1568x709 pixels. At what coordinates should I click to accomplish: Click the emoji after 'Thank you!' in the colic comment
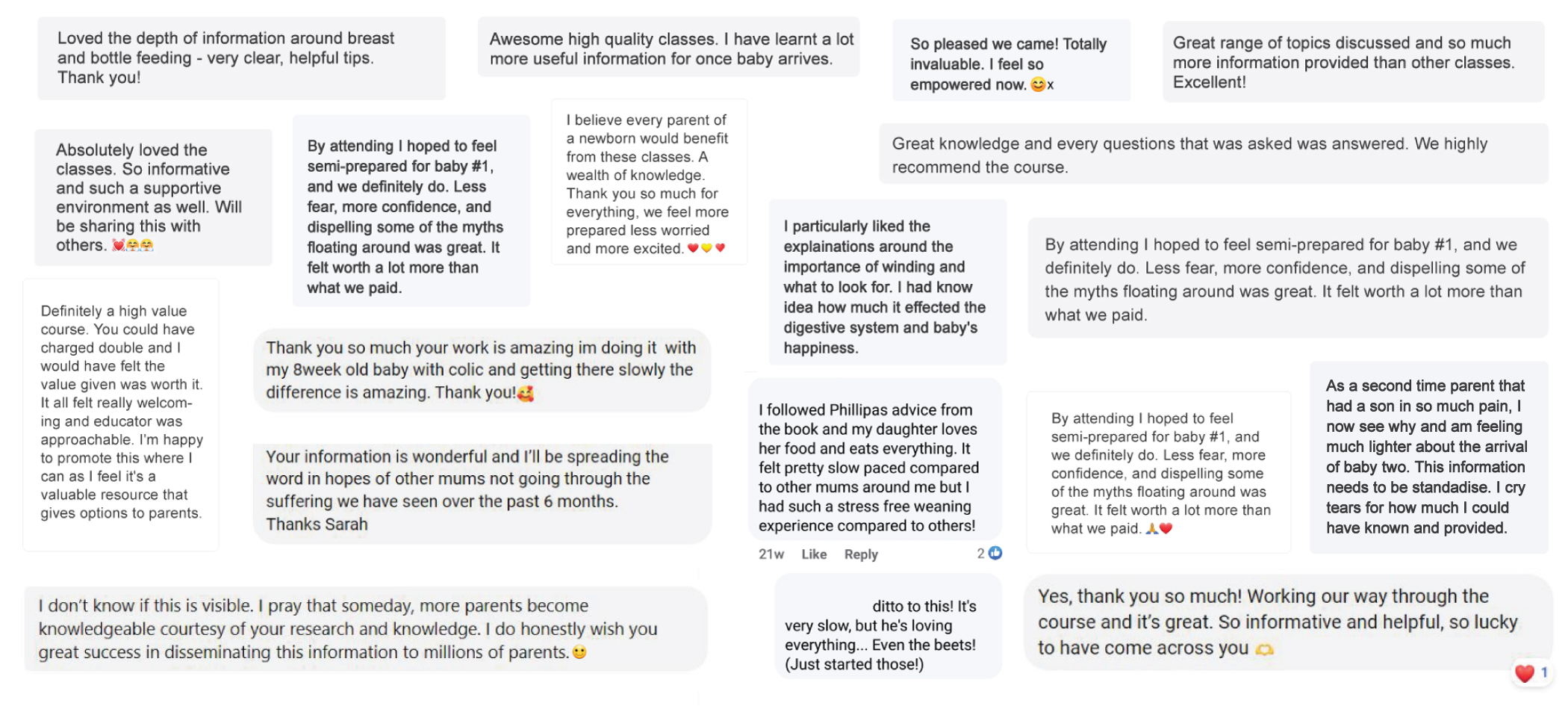526,393
